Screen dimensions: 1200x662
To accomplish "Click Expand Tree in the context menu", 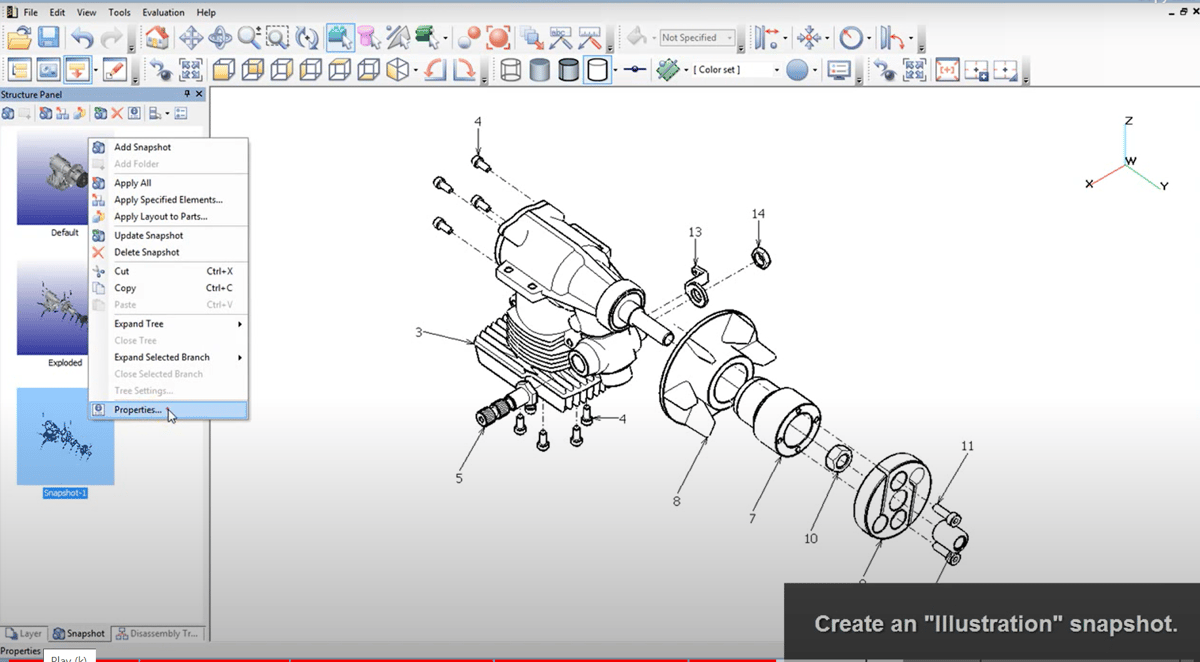I will pyautogui.click(x=139, y=323).
